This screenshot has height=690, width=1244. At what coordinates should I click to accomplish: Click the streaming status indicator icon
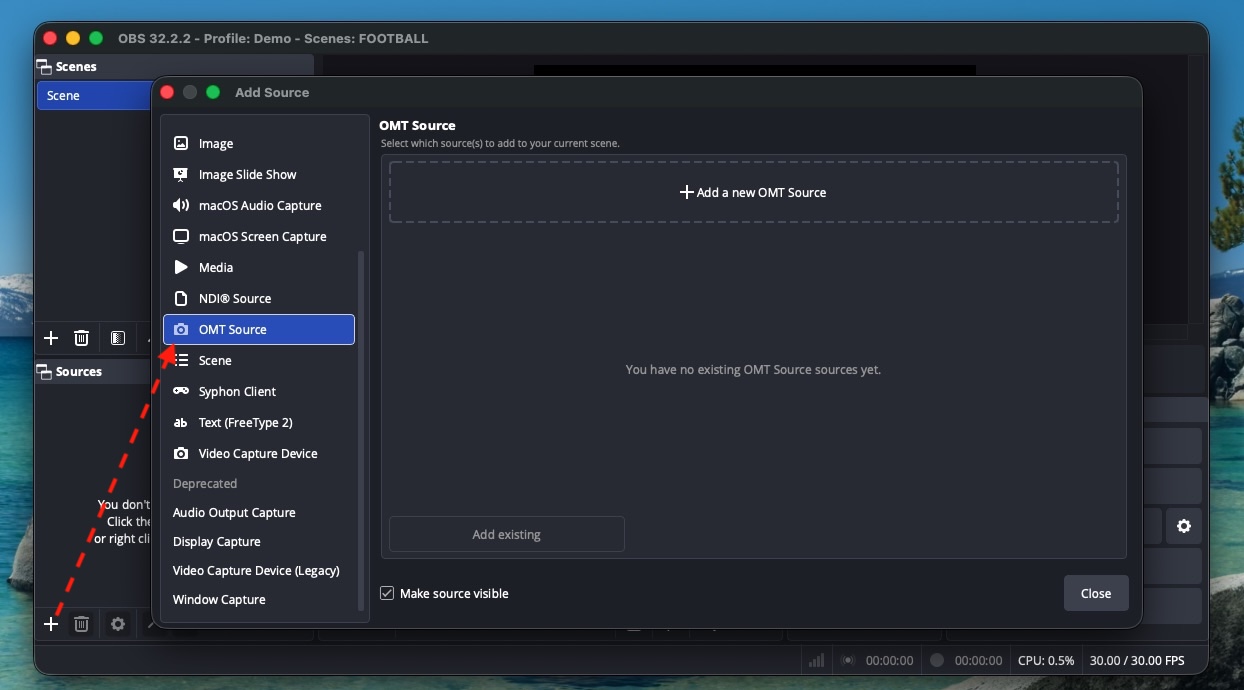click(848, 660)
